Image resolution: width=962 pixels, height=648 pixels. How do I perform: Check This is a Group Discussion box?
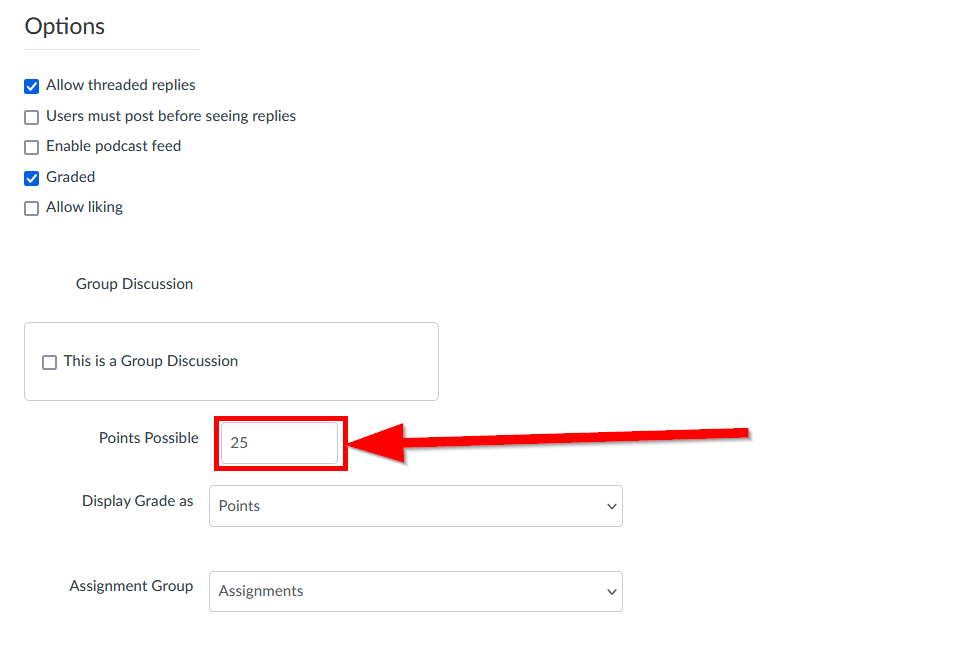click(x=49, y=362)
